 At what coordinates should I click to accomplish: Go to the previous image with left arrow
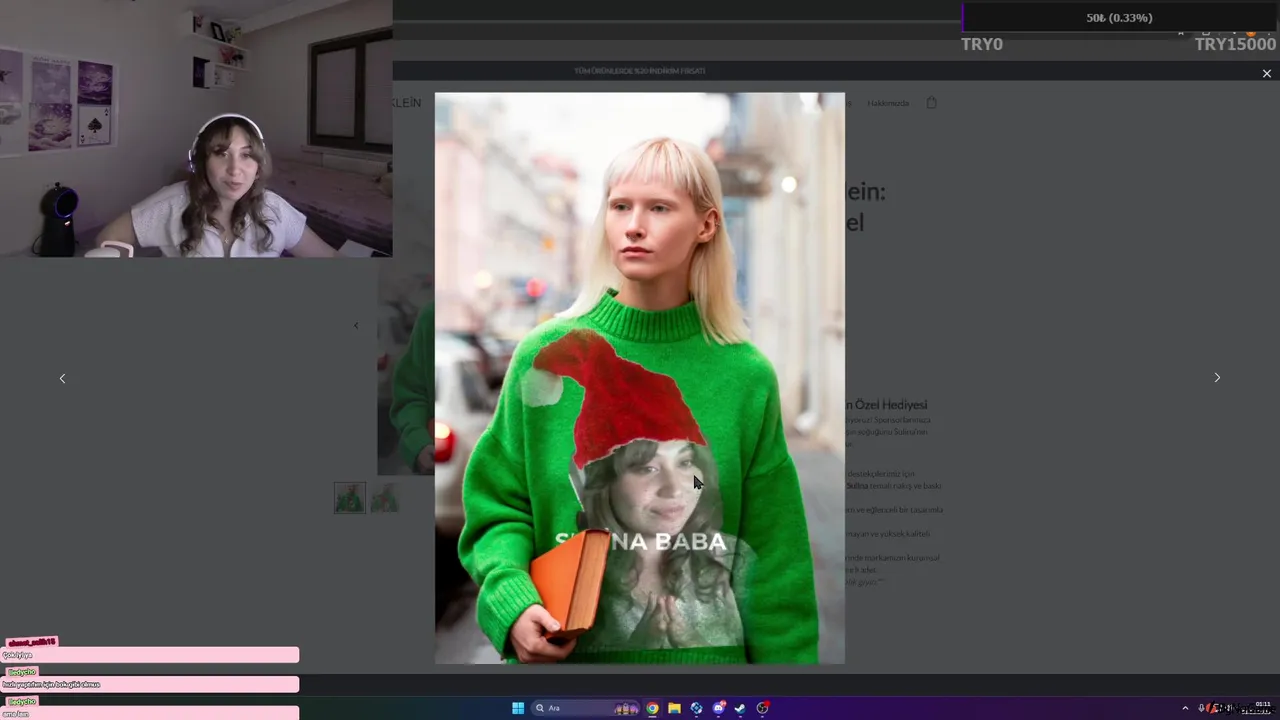click(x=62, y=378)
